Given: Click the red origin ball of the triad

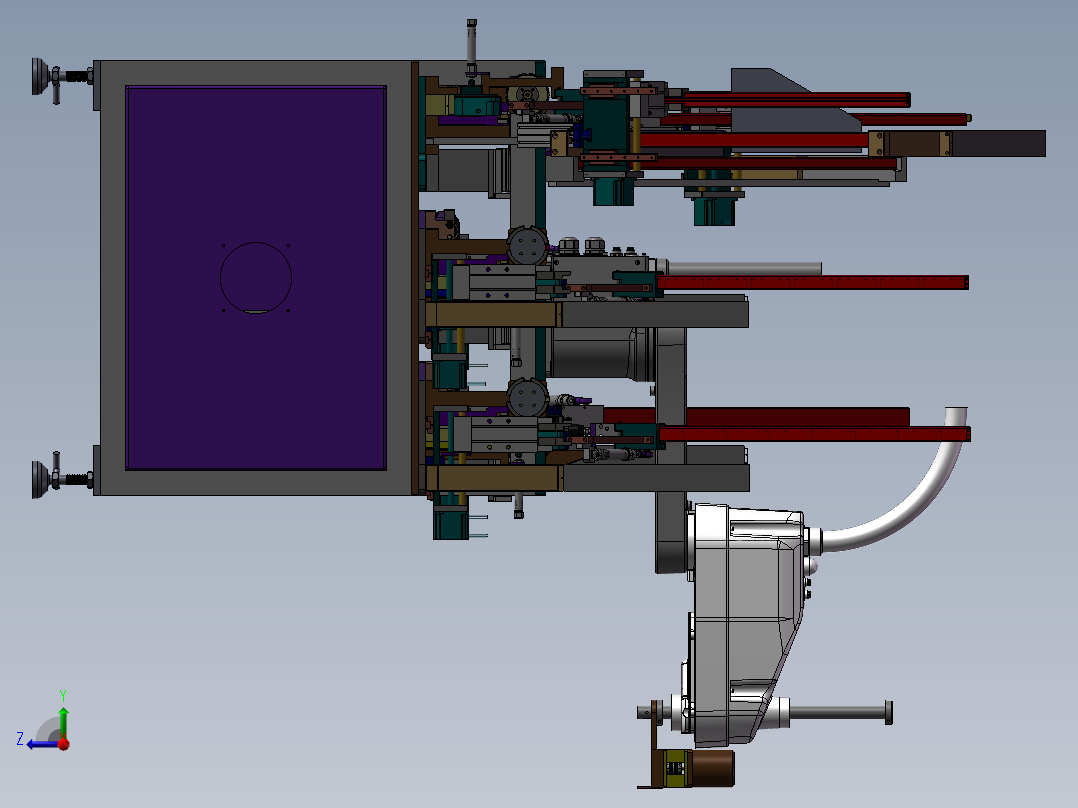Looking at the screenshot, I should coord(64,743).
